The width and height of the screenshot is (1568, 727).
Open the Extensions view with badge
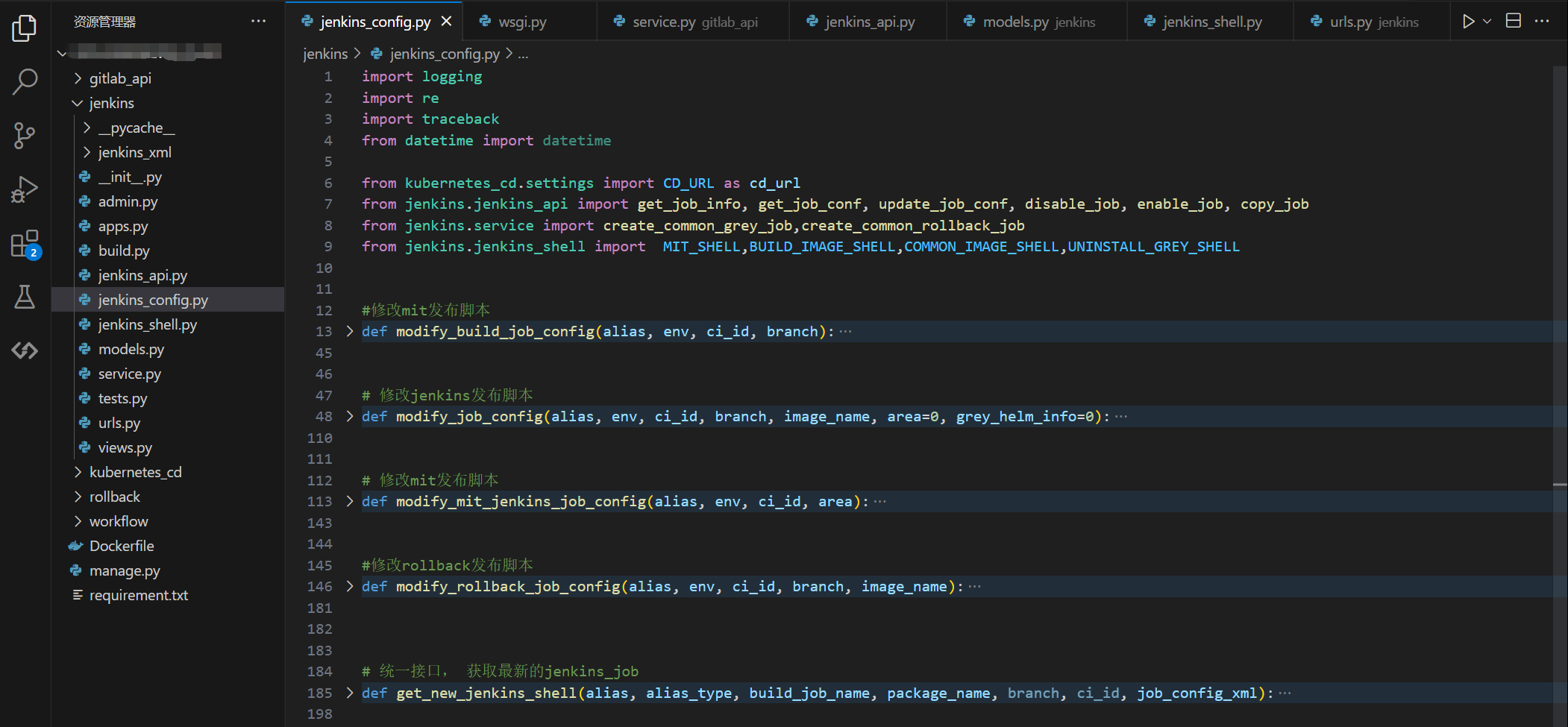coord(25,244)
